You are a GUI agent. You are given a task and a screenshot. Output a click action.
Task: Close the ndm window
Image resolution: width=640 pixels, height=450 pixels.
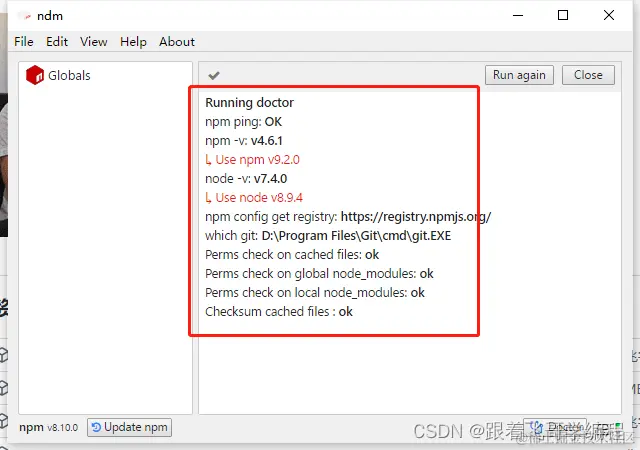coord(609,16)
